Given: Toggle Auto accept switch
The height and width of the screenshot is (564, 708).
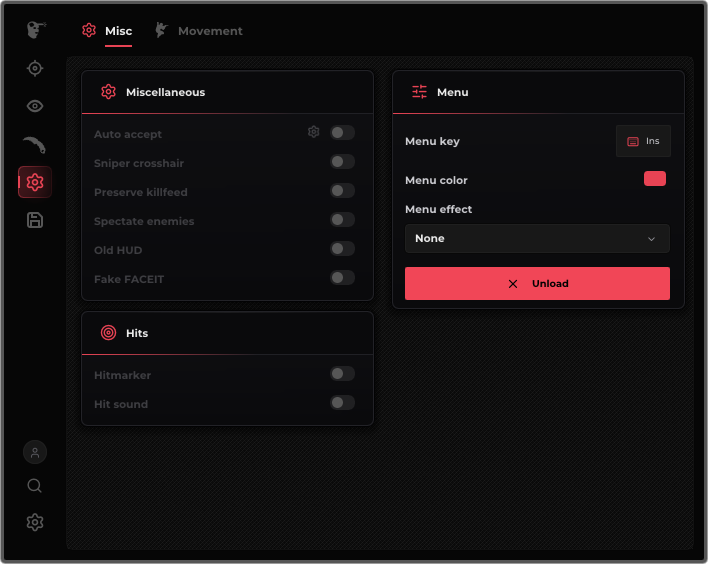Looking at the screenshot, I should (342, 133).
